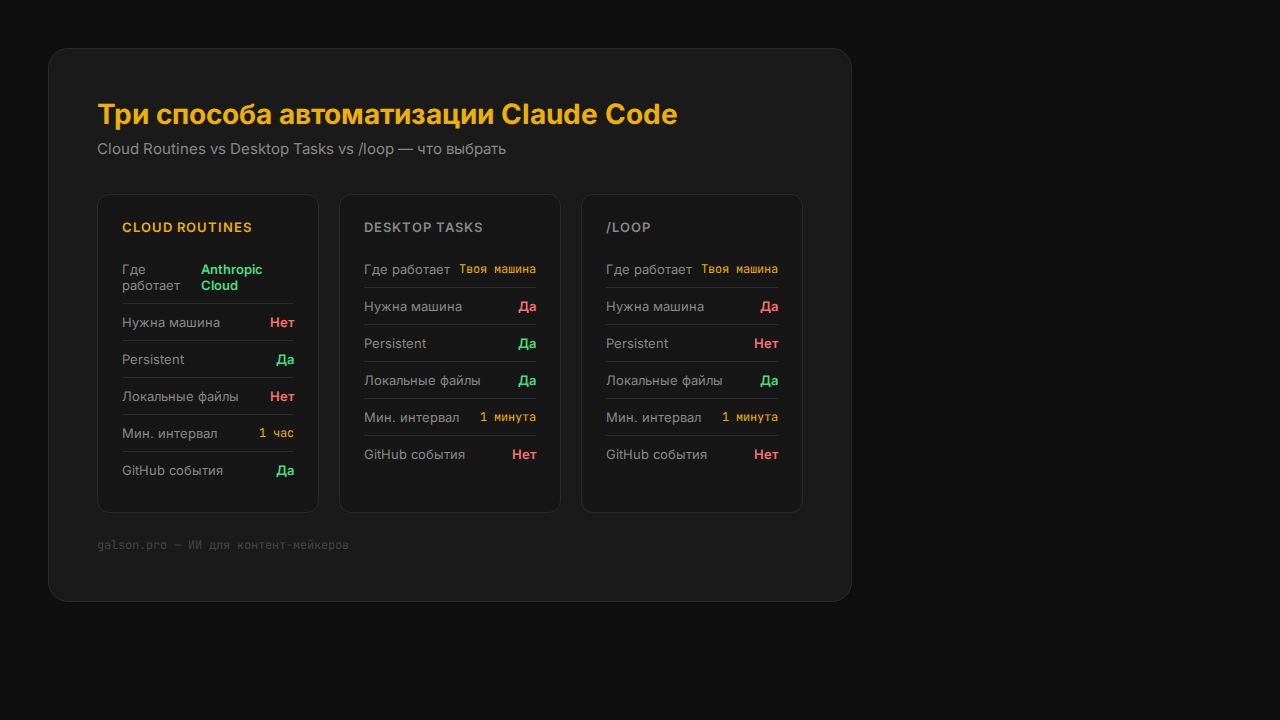Viewport: 1280px width, 720px height.
Task: Click 'Нет' beside 'GitHub события' in /loop card
Action: [766, 455]
